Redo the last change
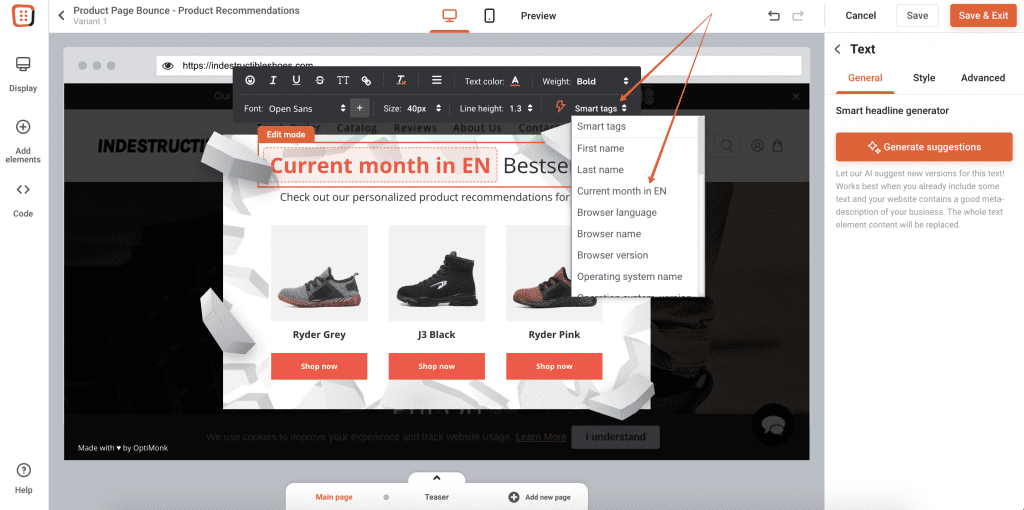This screenshot has height=510, width=1024. 797,16
